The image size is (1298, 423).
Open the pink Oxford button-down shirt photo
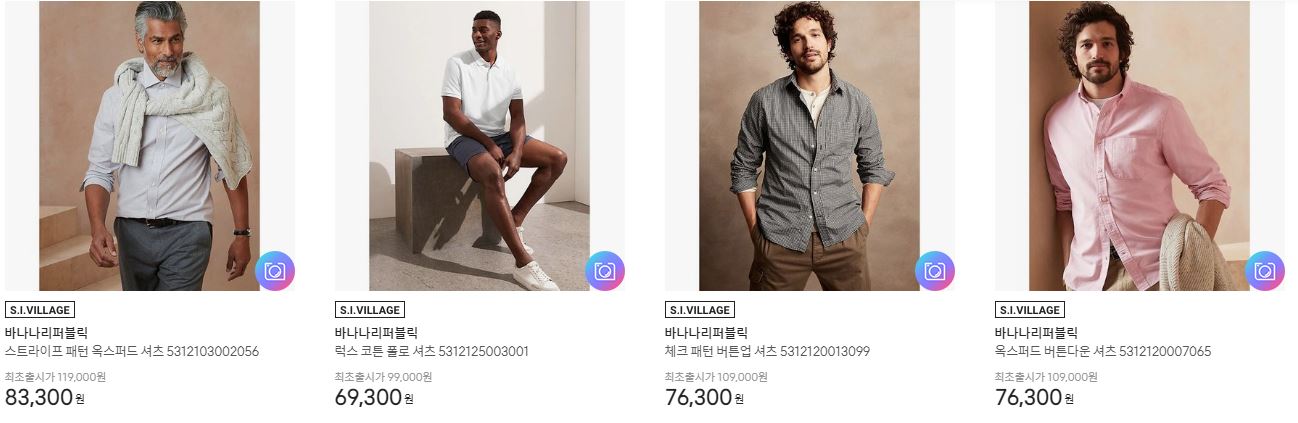pos(1140,146)
